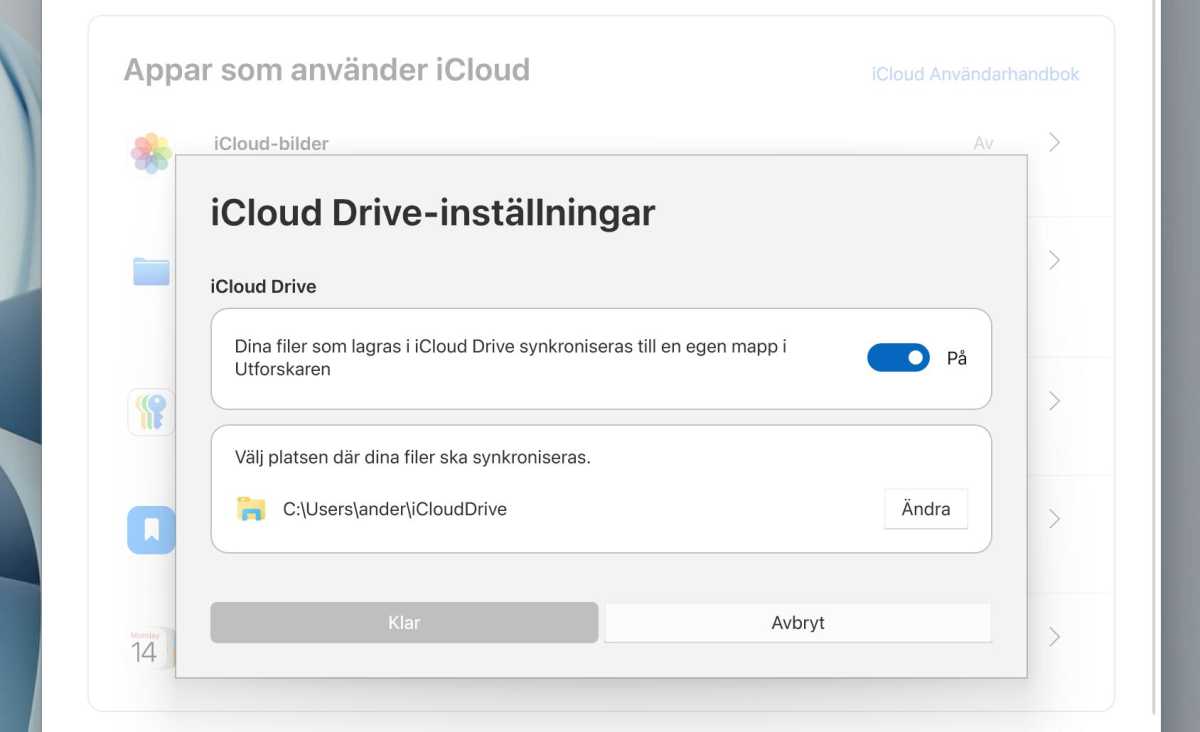Click the Av status label for iCloud-bilder
Image resolution: width=1200 pixels, height=732 pixels.
pyautogui.click(x=983, y=143)
